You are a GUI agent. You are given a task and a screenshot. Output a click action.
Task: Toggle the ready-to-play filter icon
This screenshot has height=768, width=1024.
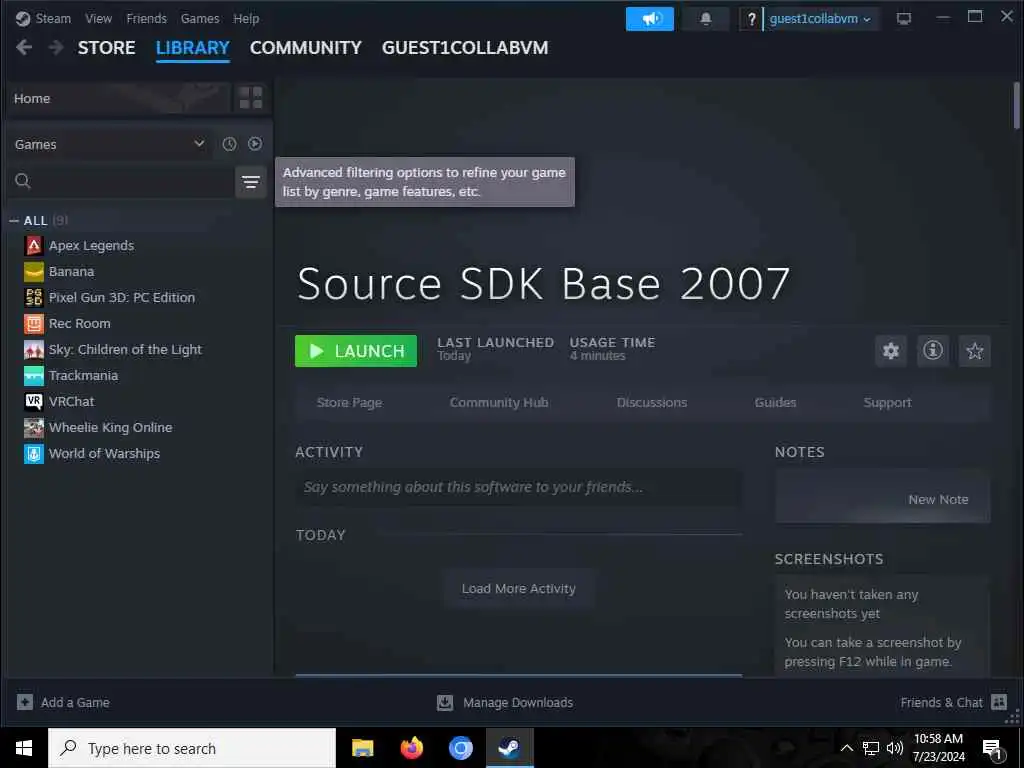255,144
